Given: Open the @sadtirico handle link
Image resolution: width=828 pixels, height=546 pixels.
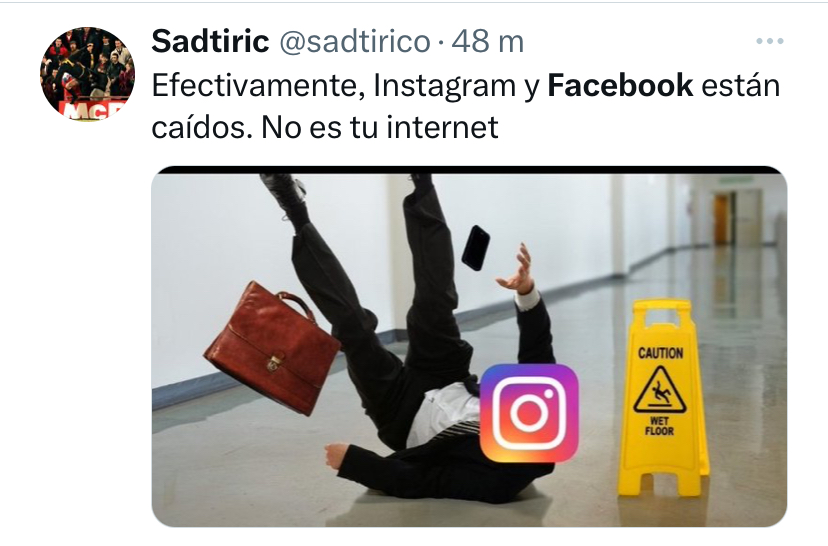Looking at the screenshot, I should [x=354, y=41].
